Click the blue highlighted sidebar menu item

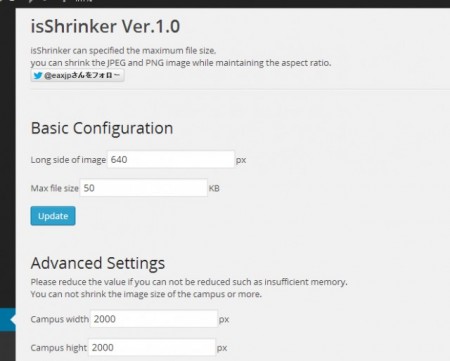click(x=8, y=320)
